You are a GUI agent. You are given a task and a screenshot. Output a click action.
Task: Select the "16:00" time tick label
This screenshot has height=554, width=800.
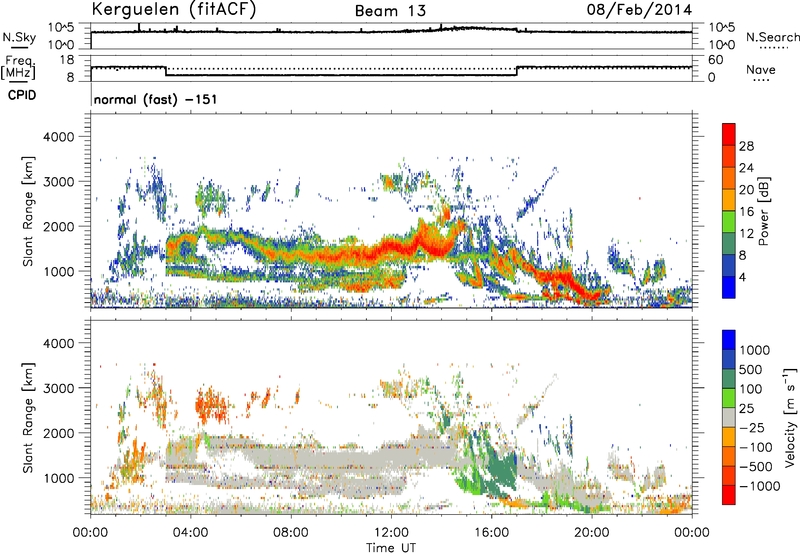pyautogui.click(x=491, y=533)
